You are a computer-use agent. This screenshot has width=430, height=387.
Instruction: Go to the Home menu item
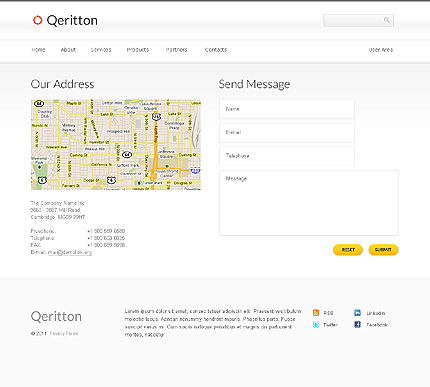tap(38, 50)
